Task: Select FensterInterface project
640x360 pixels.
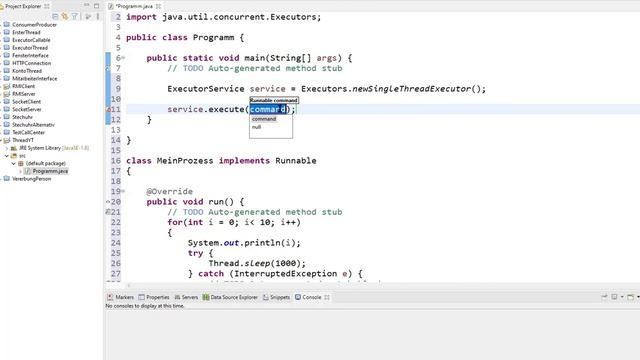Action: [30, 56]
